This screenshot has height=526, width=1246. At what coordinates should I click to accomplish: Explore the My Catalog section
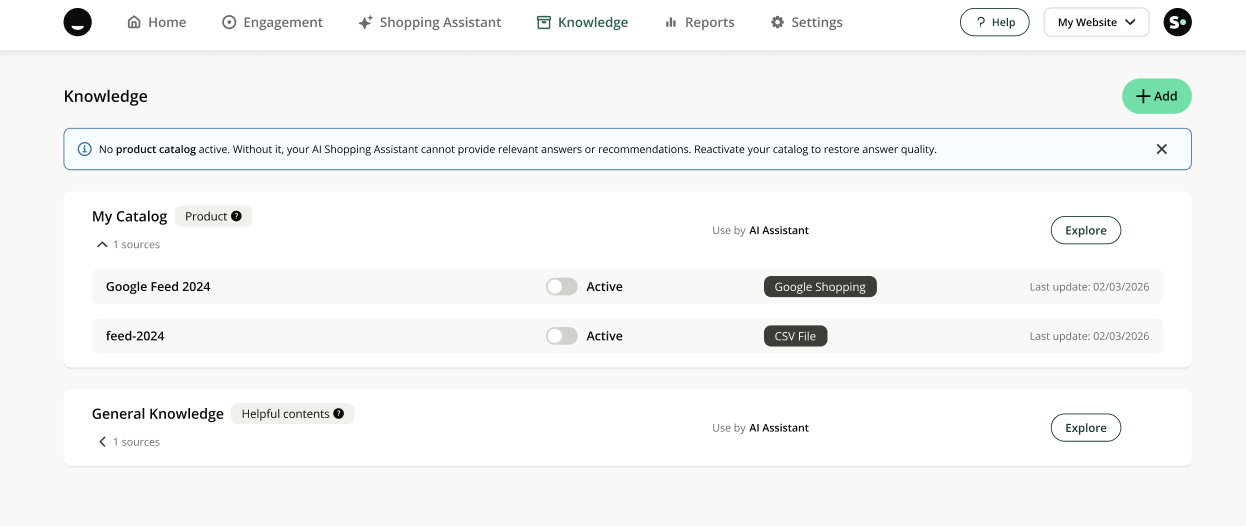pos(1085,230)
